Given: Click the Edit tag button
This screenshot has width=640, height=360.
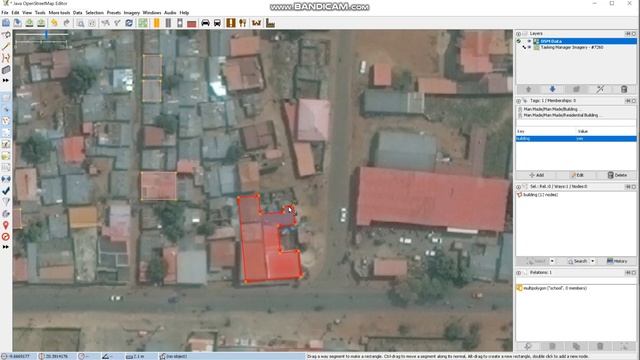Looking at the screenshot, I should pyautogui.click(x=577, y=175).
